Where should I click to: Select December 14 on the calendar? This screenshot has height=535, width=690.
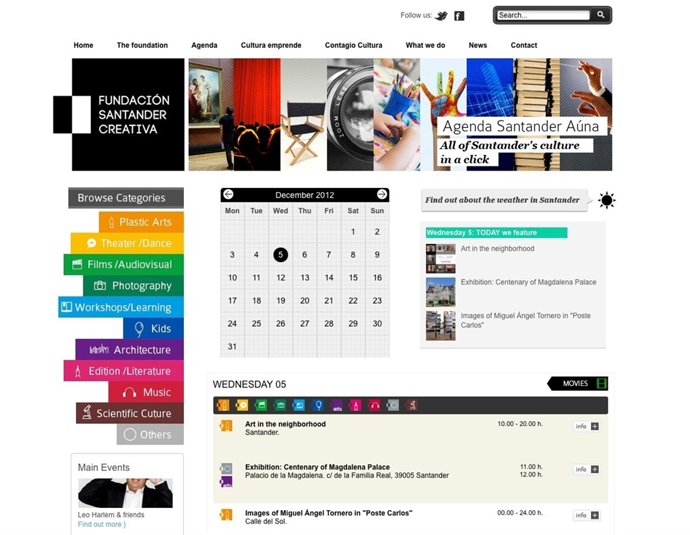(x=329, y=278)
